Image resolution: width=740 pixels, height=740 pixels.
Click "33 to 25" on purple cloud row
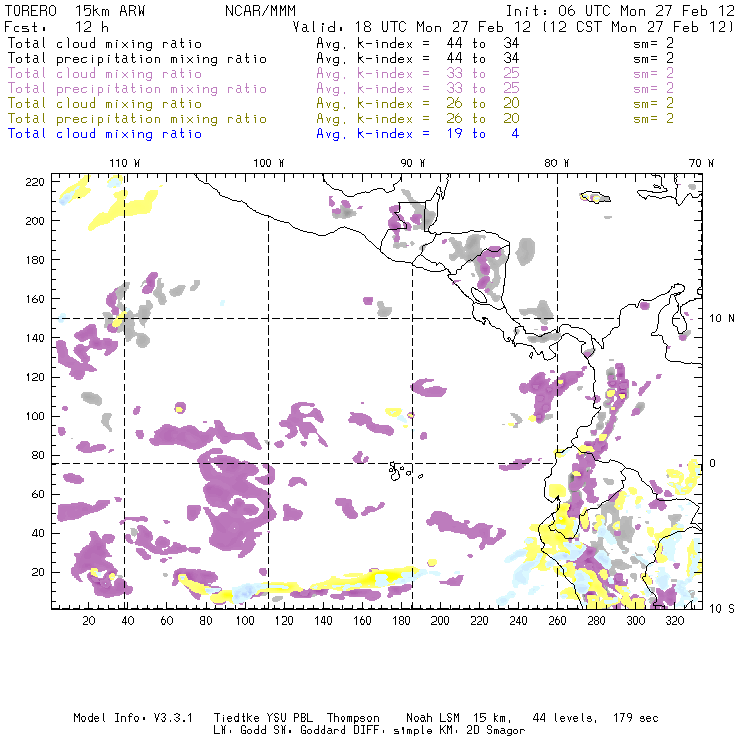click(x=483, y=74)
